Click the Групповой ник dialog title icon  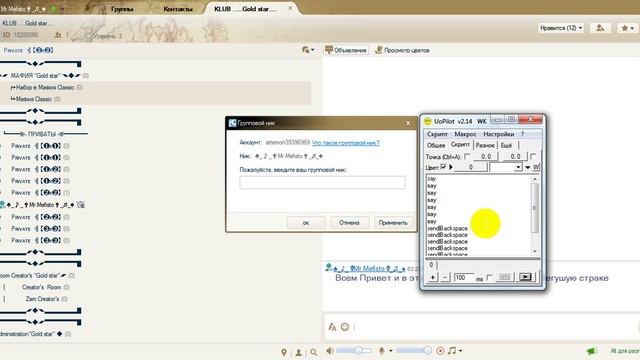tap(233, 123)
